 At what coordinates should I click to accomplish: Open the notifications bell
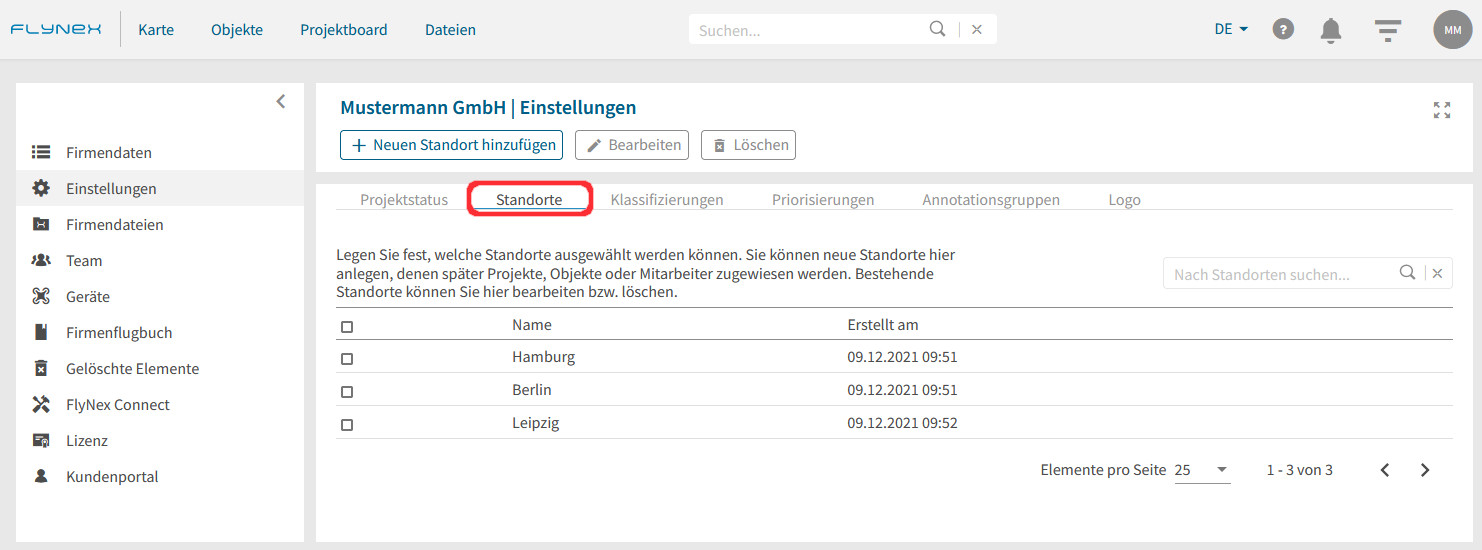point(1331,30)
